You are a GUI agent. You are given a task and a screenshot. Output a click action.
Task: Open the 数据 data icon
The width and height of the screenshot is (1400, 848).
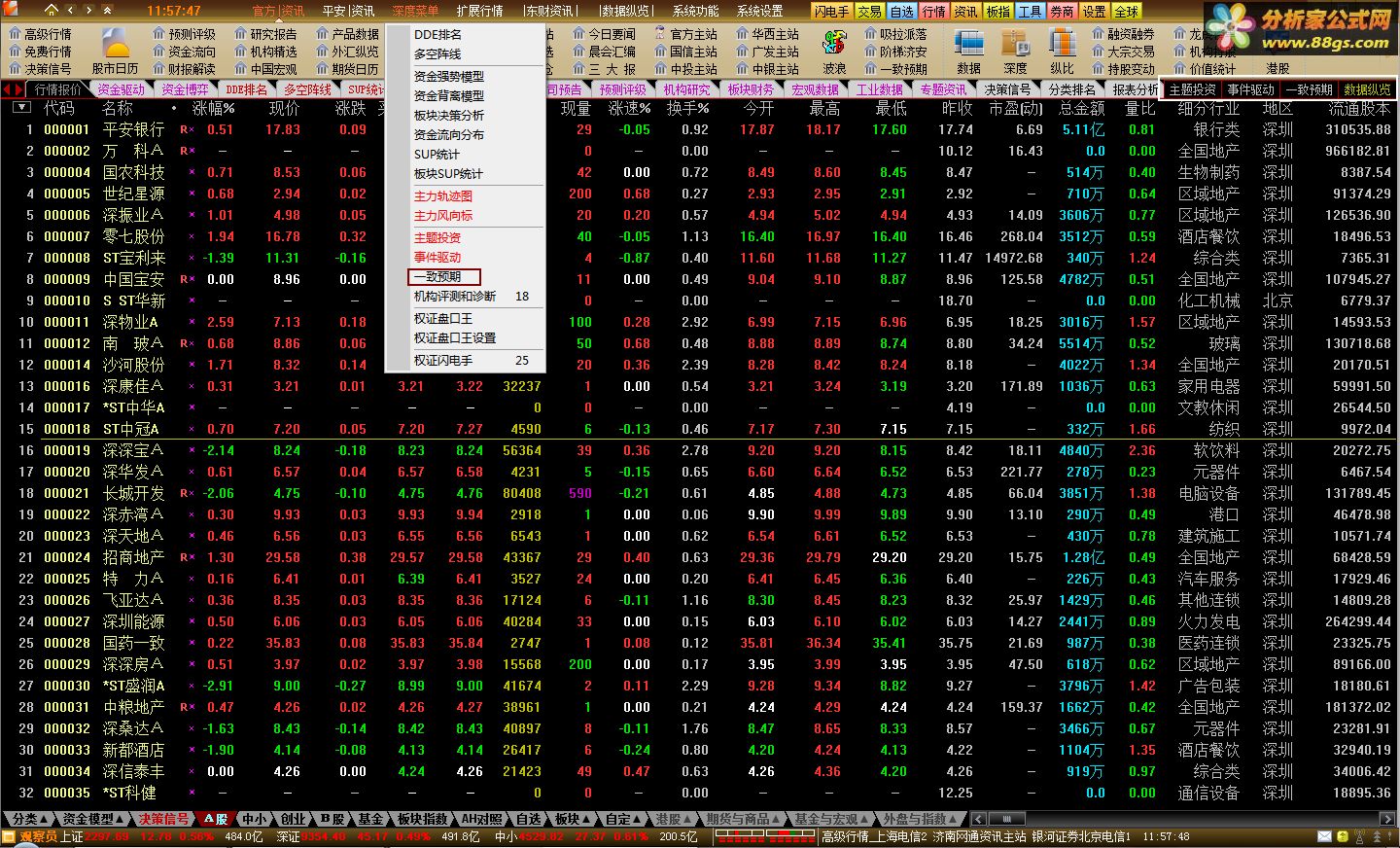pos(968,52)
